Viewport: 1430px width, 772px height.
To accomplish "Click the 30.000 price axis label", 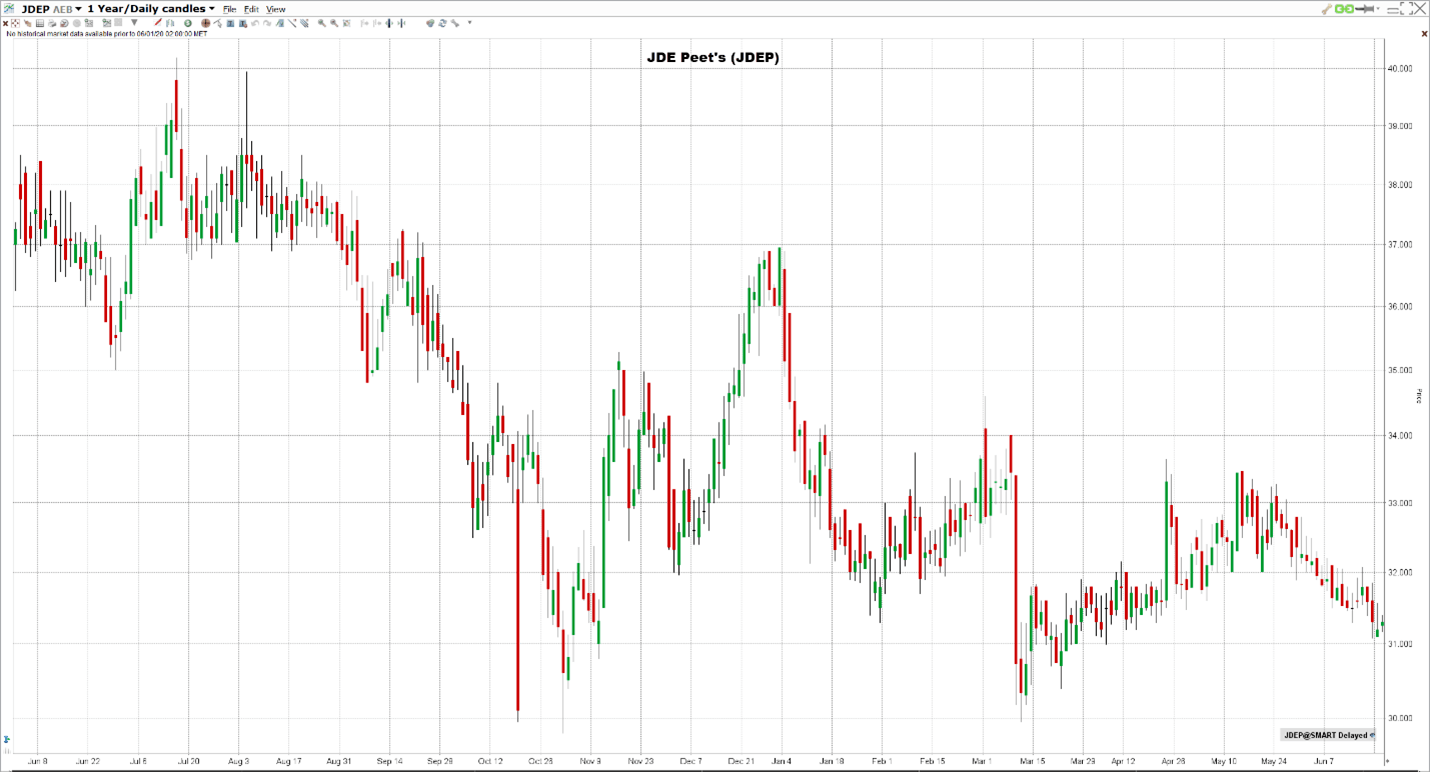I will coord(1399,719).
